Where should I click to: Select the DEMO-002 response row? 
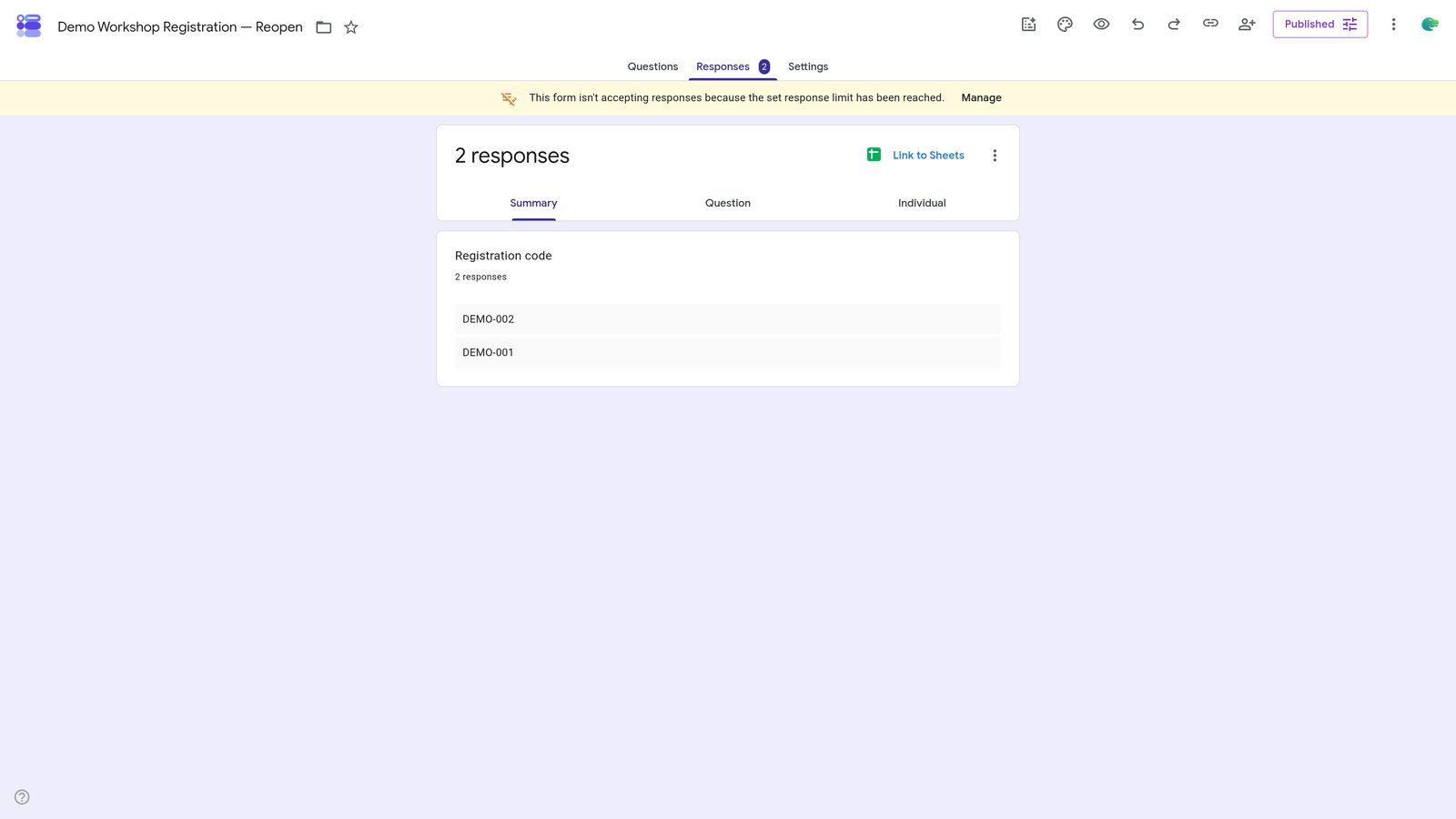(728, 319)
